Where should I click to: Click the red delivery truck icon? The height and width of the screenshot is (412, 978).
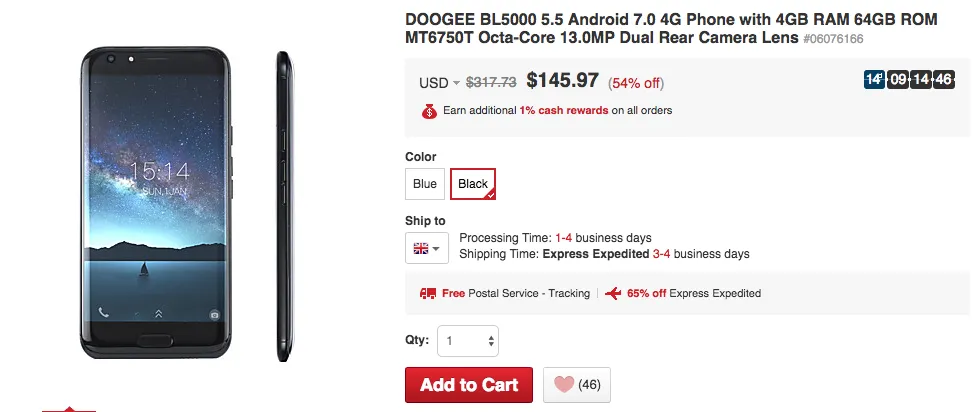[428, 294]
